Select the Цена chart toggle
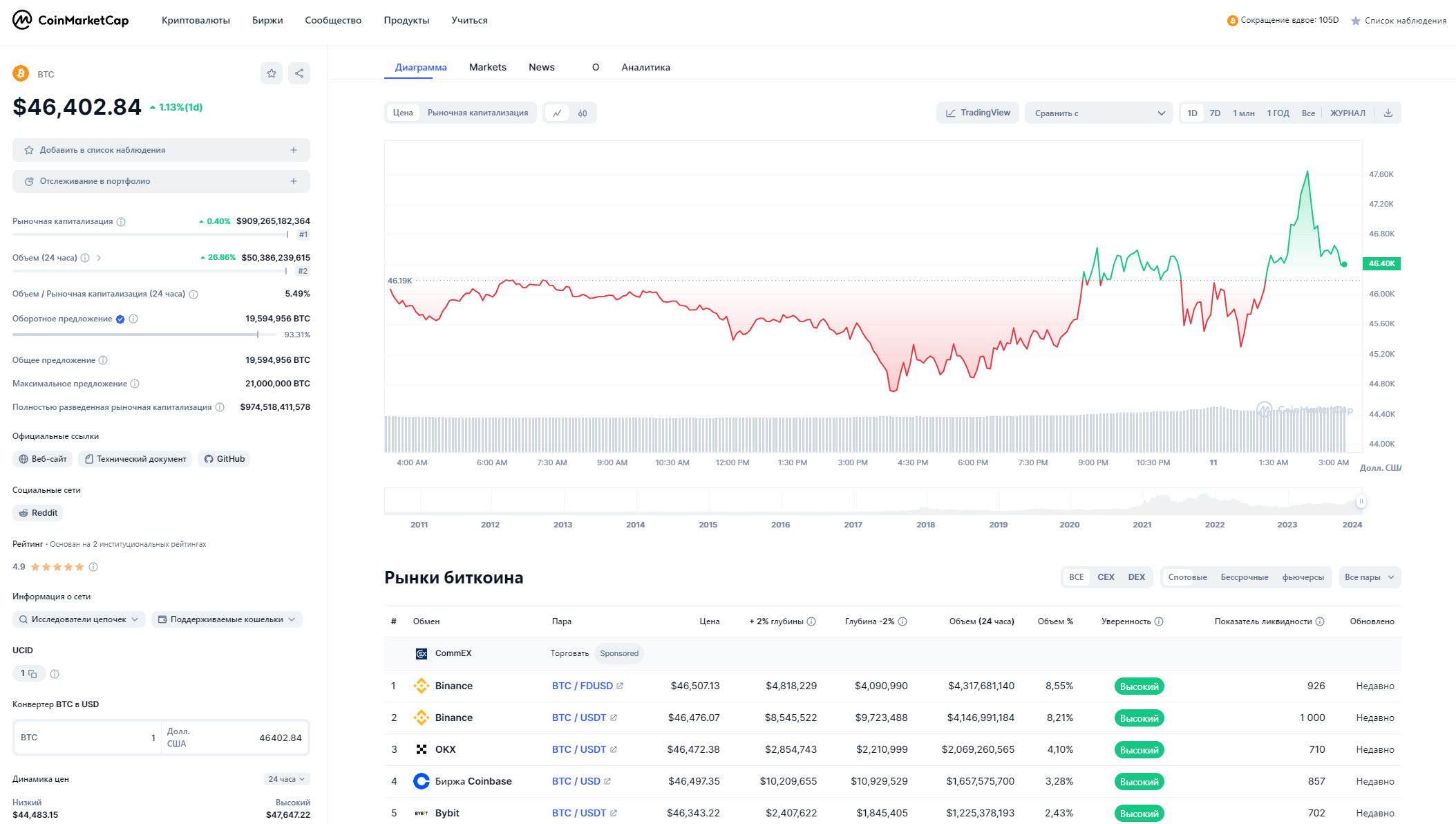This screenshot has width=1456, height=824. (403, 113)
